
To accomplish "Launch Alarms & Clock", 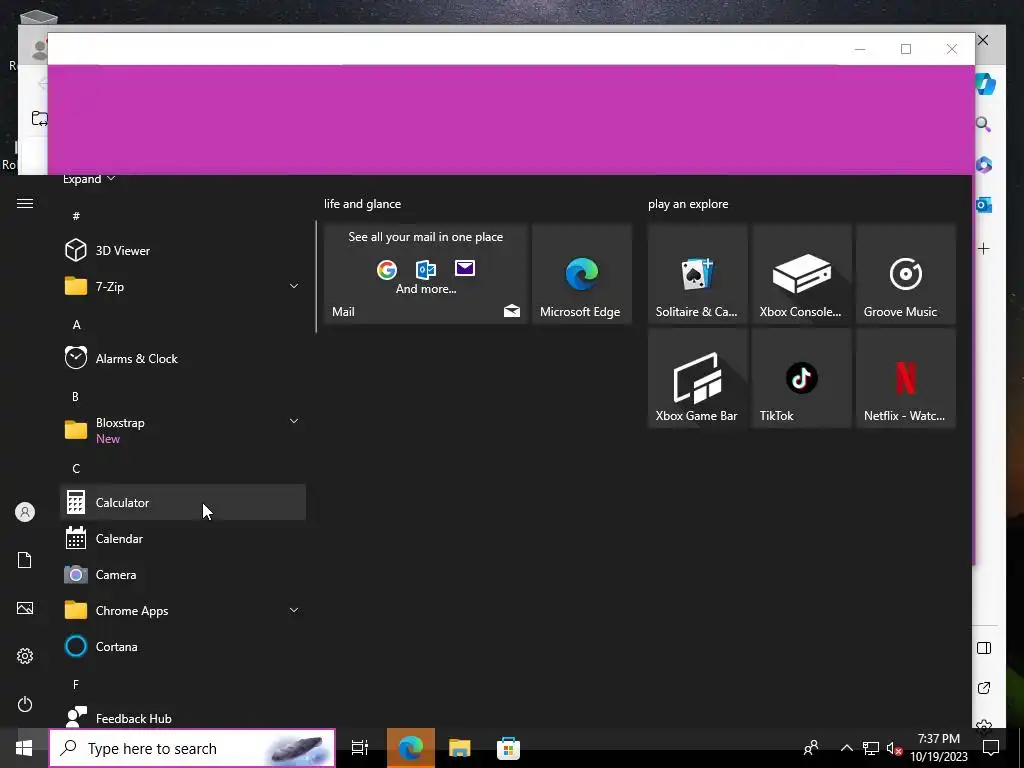I will (x=183, y=359).
